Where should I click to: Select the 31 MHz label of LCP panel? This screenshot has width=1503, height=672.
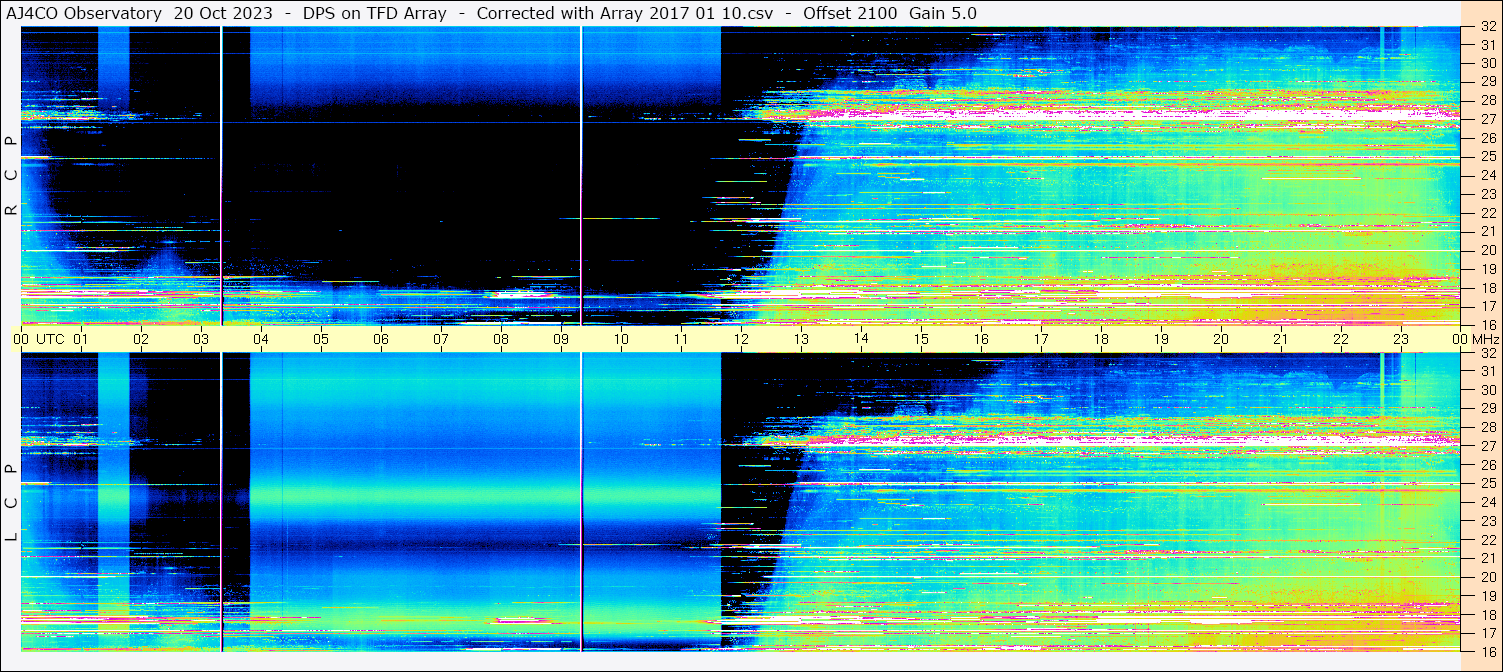coord(1487,371)
